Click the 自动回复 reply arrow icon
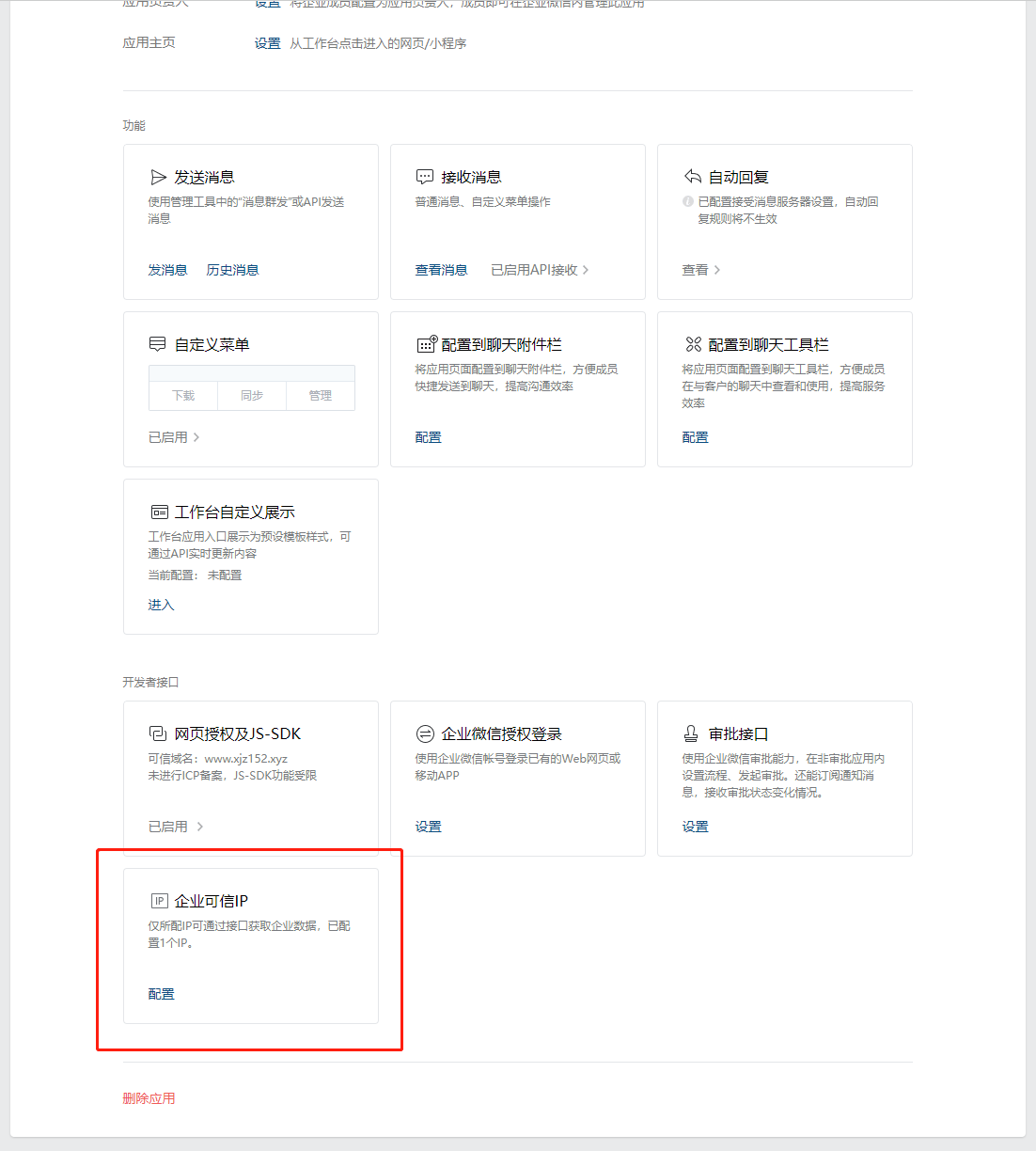This screenshot has width=1036, height=1151. click(x=693, y=177)
